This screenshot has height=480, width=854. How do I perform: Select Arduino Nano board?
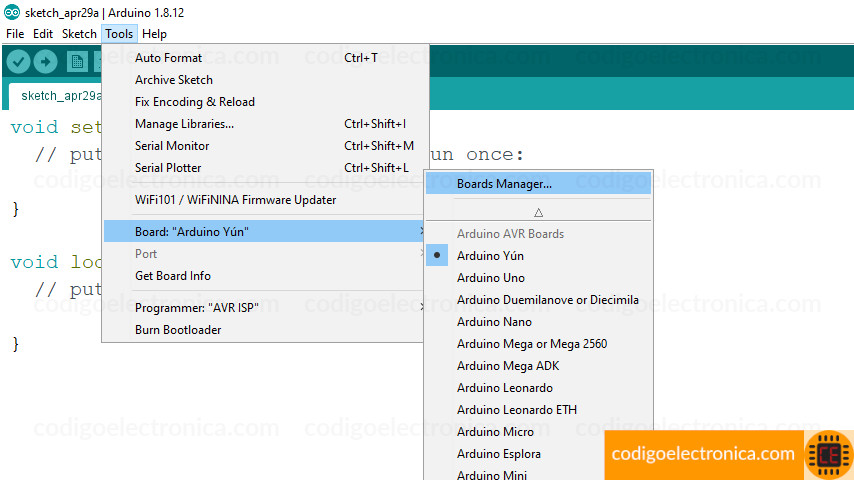[x=538, y=322]
